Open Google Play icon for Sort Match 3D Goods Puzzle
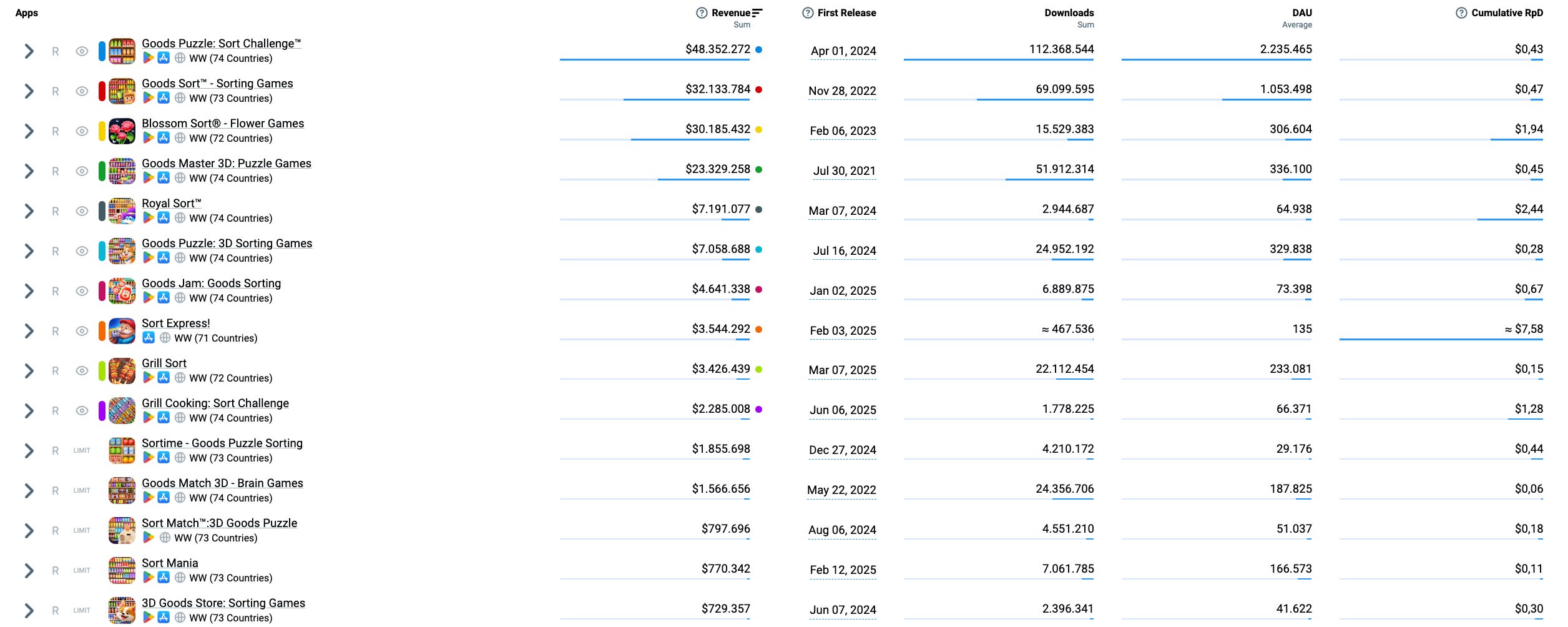 [x=149, y=538]
